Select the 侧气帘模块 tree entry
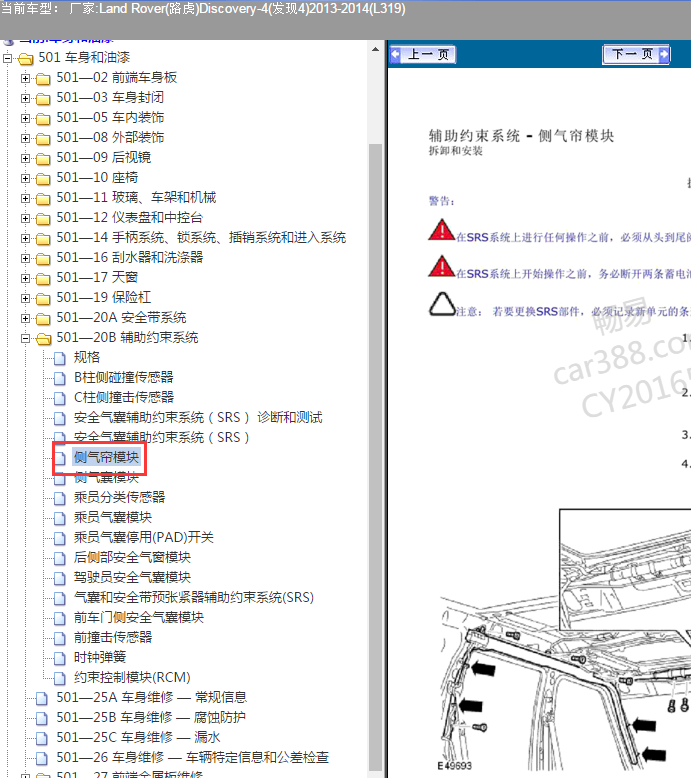The image size is (691, 778). click(106, 457)
